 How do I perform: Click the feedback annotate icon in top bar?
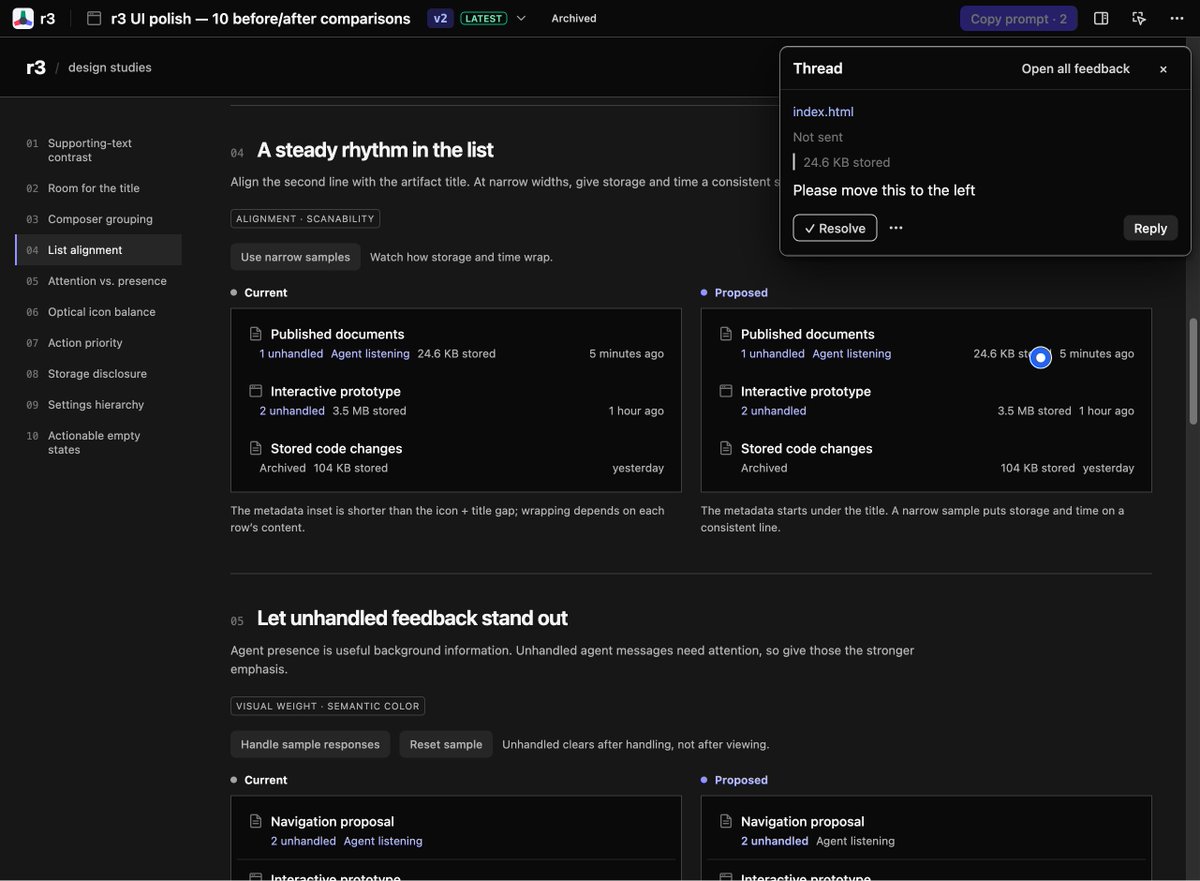point(1139,18)
